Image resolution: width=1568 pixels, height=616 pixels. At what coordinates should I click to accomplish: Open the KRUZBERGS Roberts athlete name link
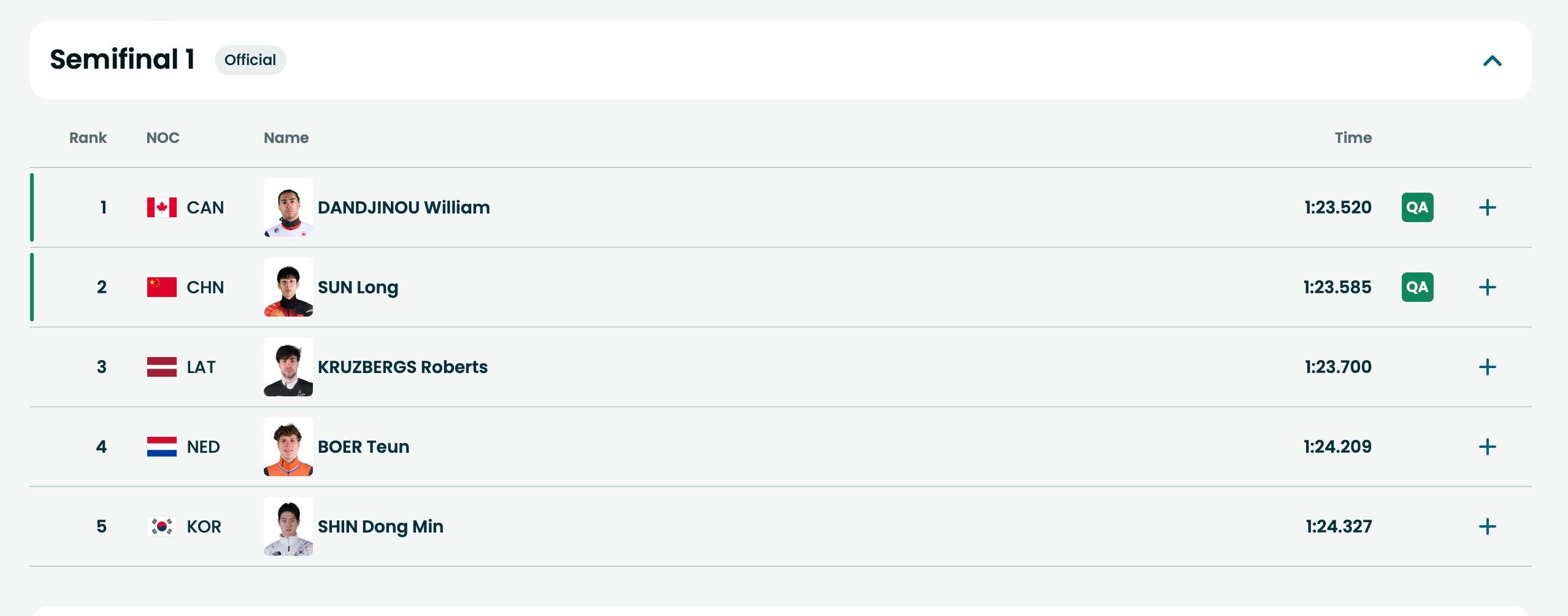point(402,367)
